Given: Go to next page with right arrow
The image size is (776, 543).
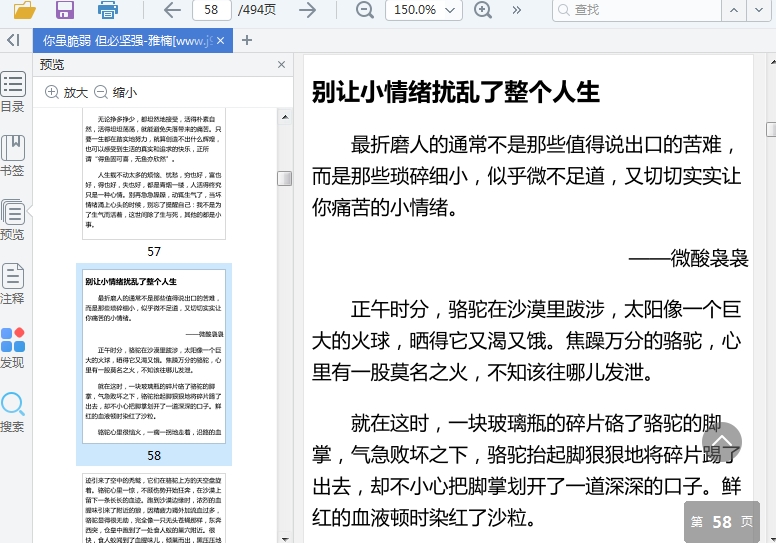Looking at the screenshot, I should [x=308, y=11].
